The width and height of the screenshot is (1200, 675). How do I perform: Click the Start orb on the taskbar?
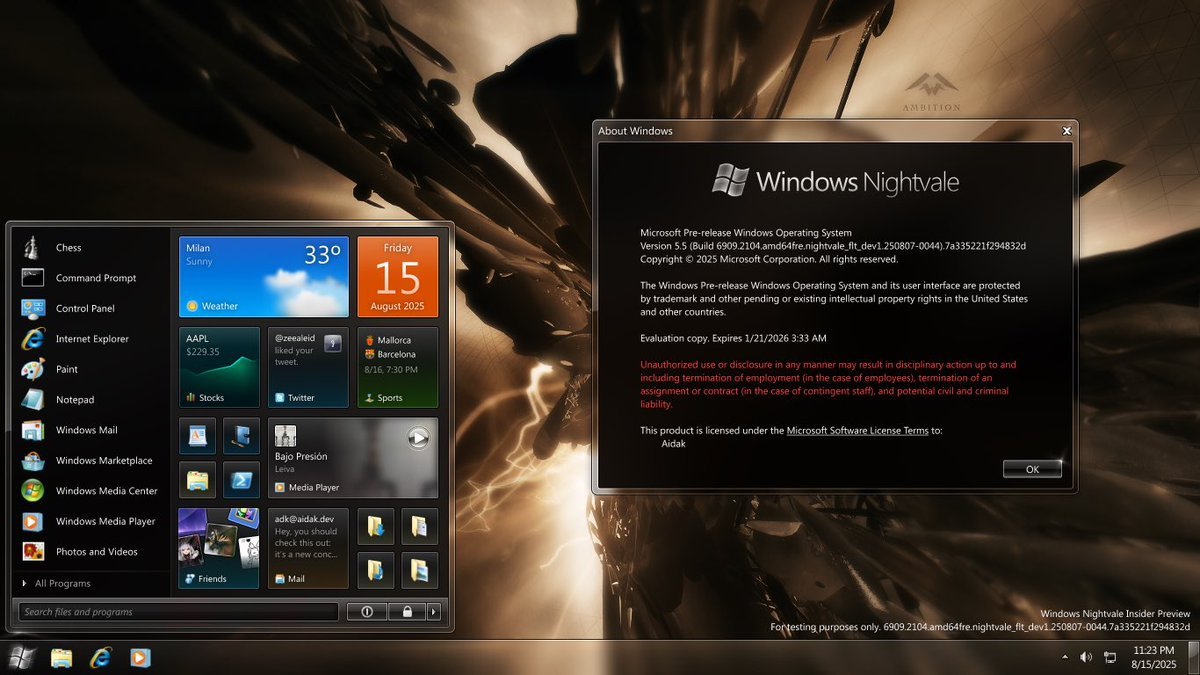click(21, 657)
